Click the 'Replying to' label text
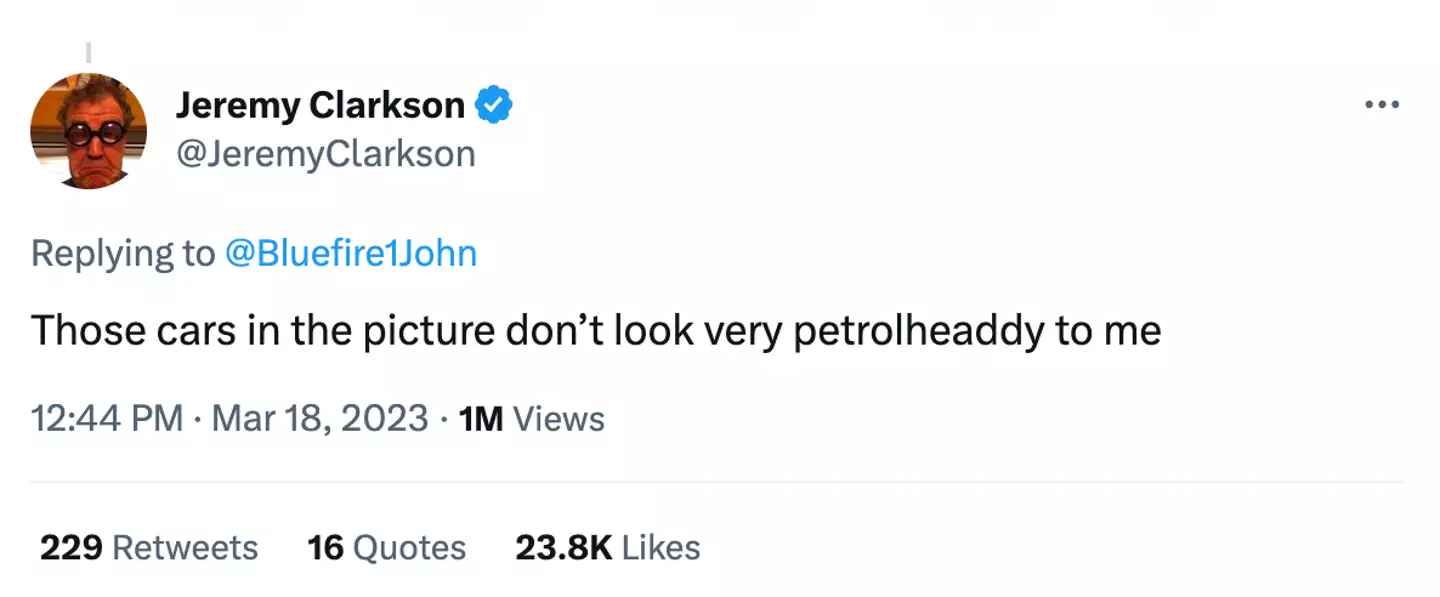Screen dimensions: 1440x597 pos(123,253)
